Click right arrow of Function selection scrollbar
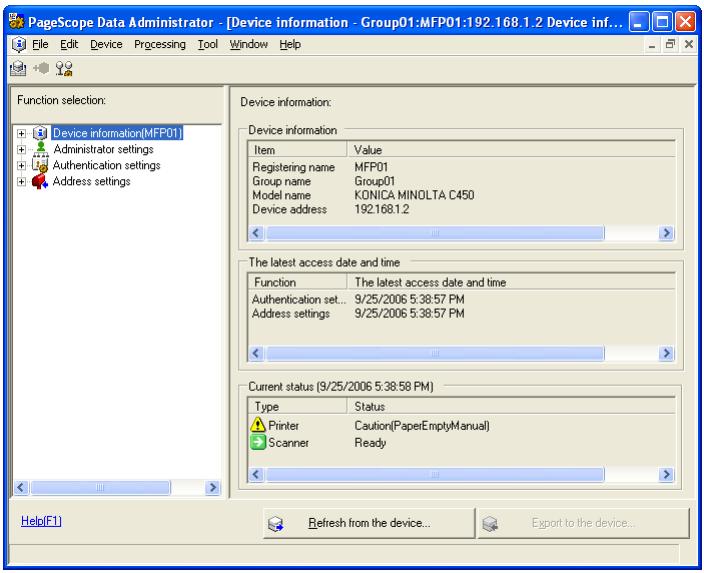 point(212,487)
